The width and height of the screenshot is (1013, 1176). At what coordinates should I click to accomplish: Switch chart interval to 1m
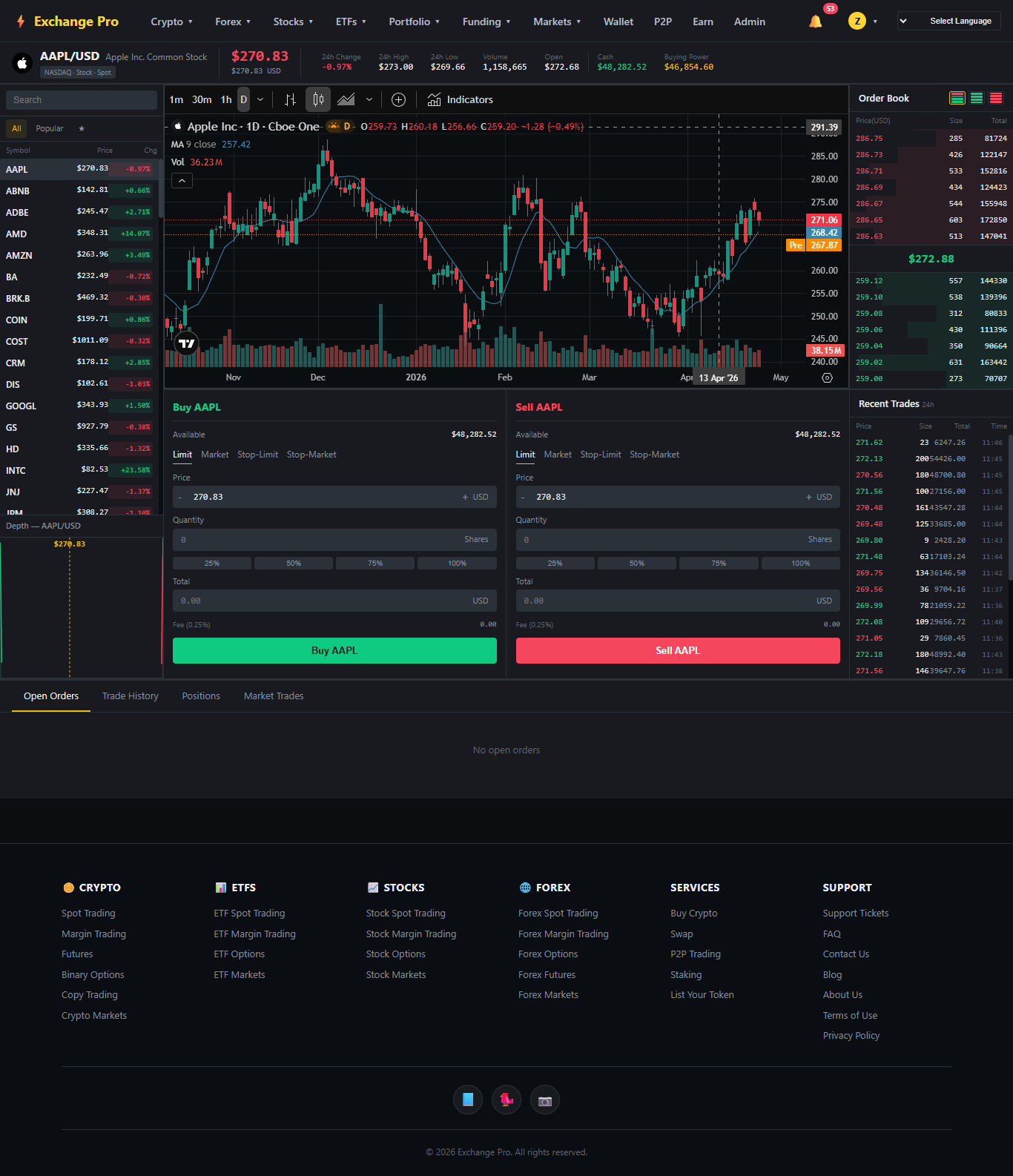[176, 99]
